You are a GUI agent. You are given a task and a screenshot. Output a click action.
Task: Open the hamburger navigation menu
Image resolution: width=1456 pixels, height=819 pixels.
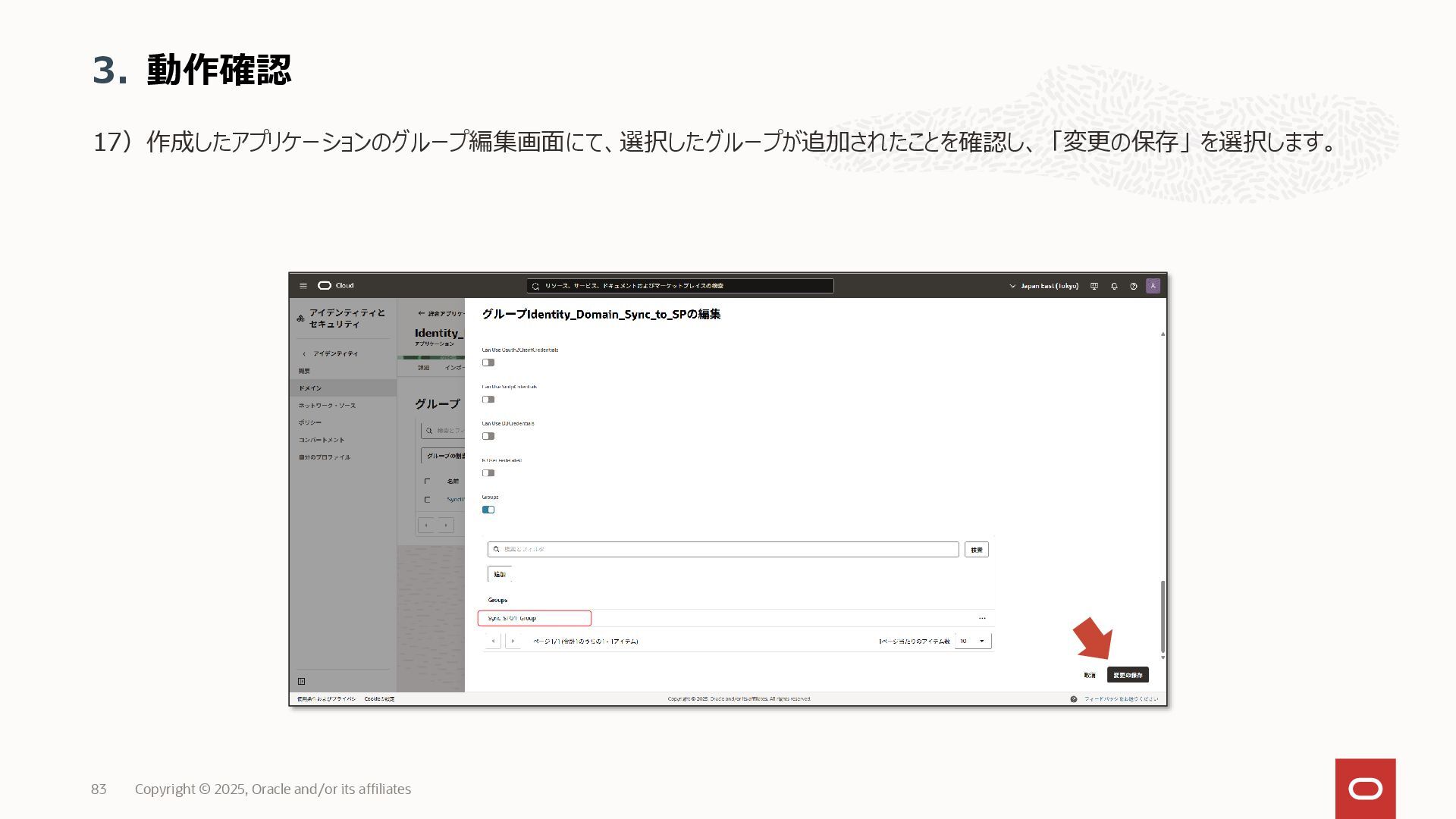pos(303,286)
